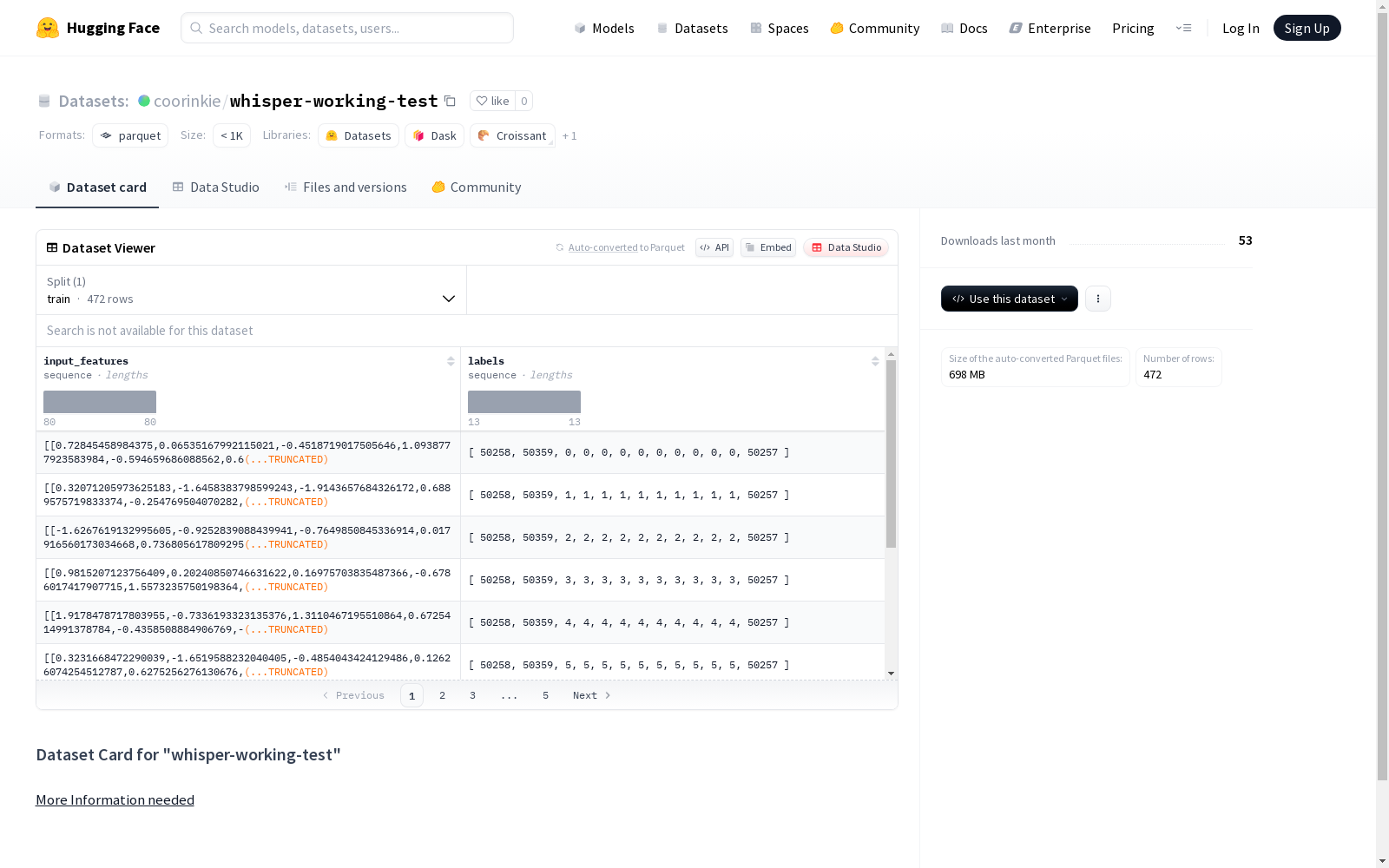Click the labels lengths histogram bar
Screen dimensions: 1389x868
tap(524, 402)
